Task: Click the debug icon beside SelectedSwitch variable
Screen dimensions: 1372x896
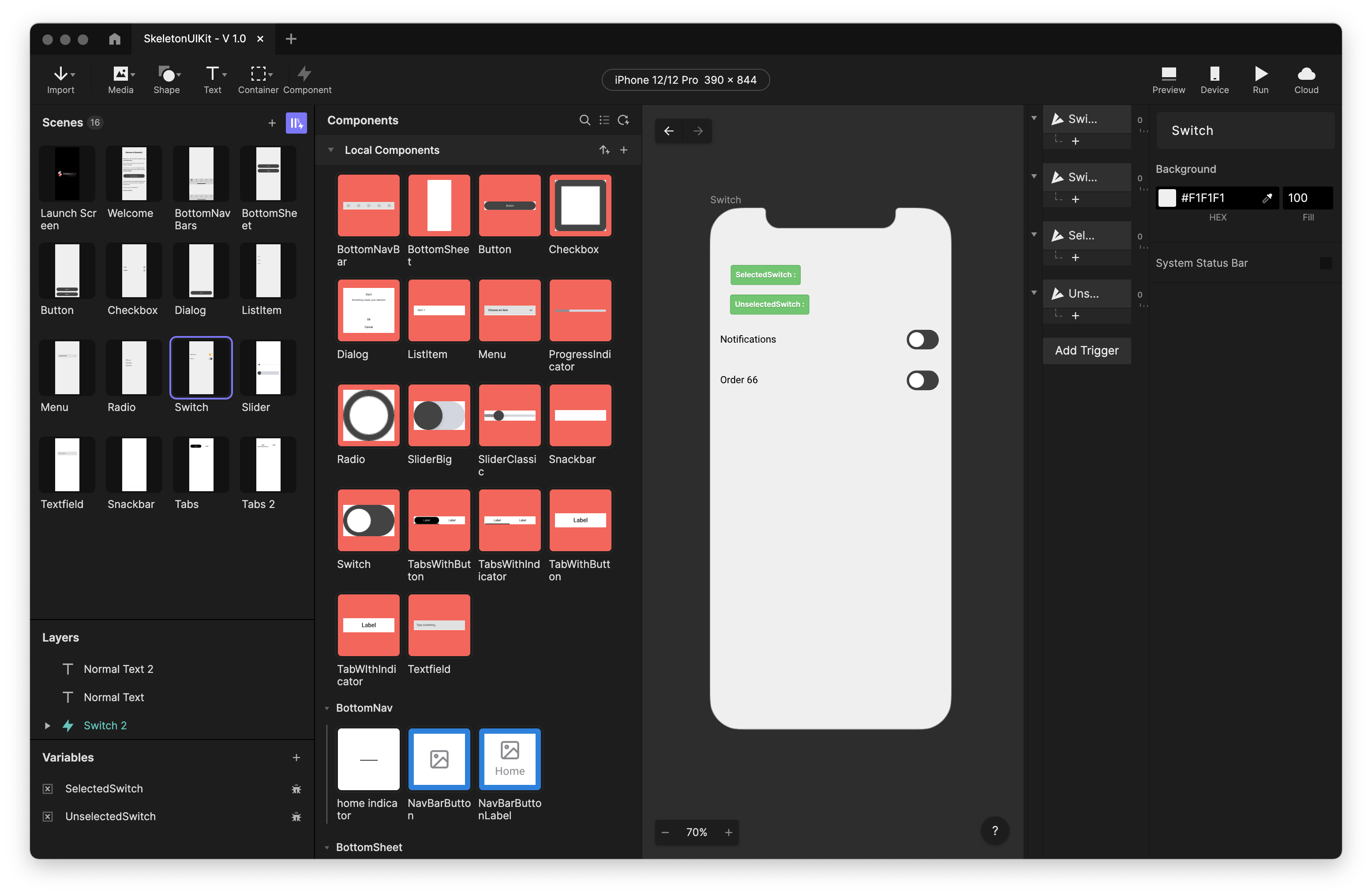Action: [296, 789]
